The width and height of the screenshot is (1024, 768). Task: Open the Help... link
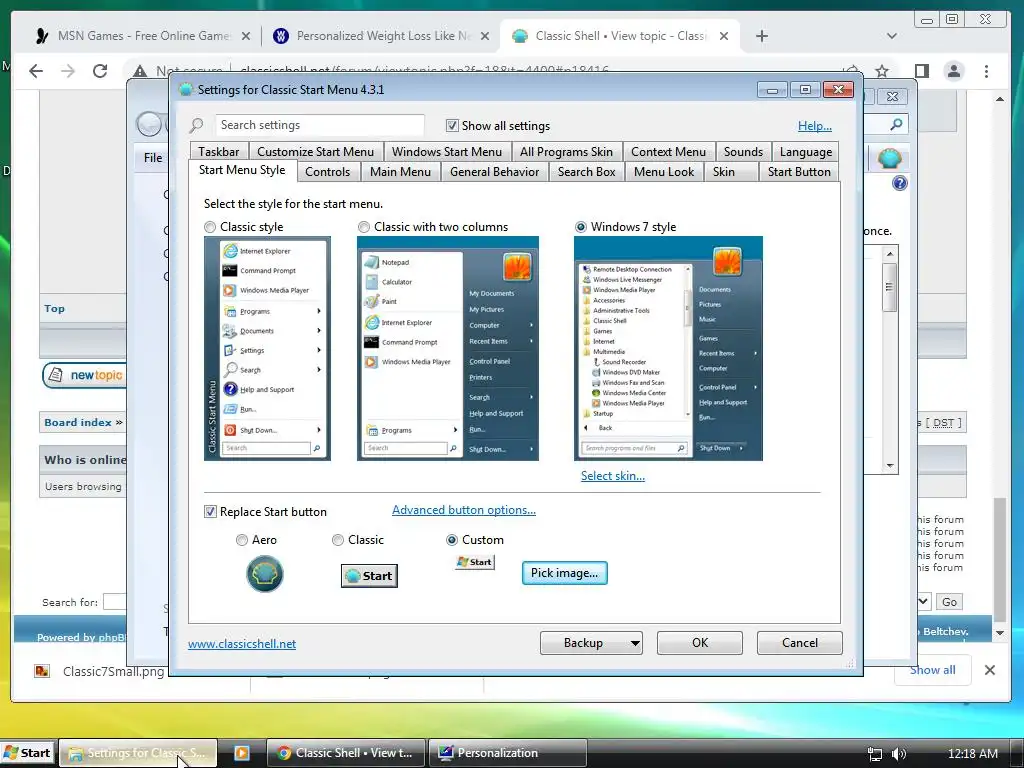814,126
